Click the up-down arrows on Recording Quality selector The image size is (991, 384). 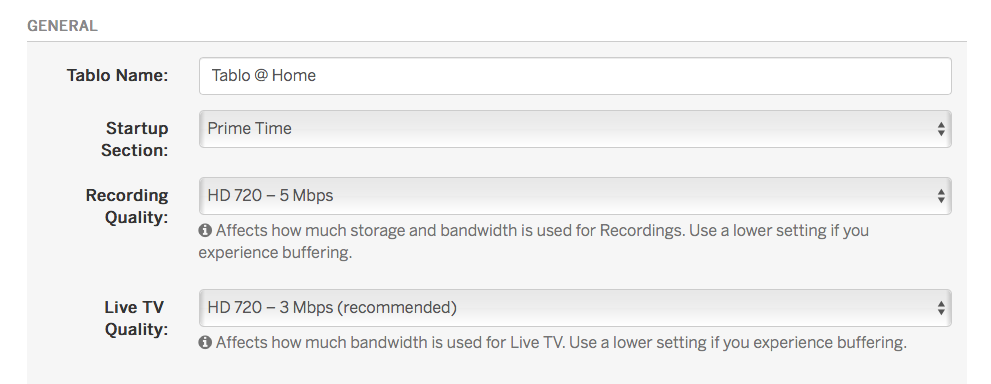[941, 196]
